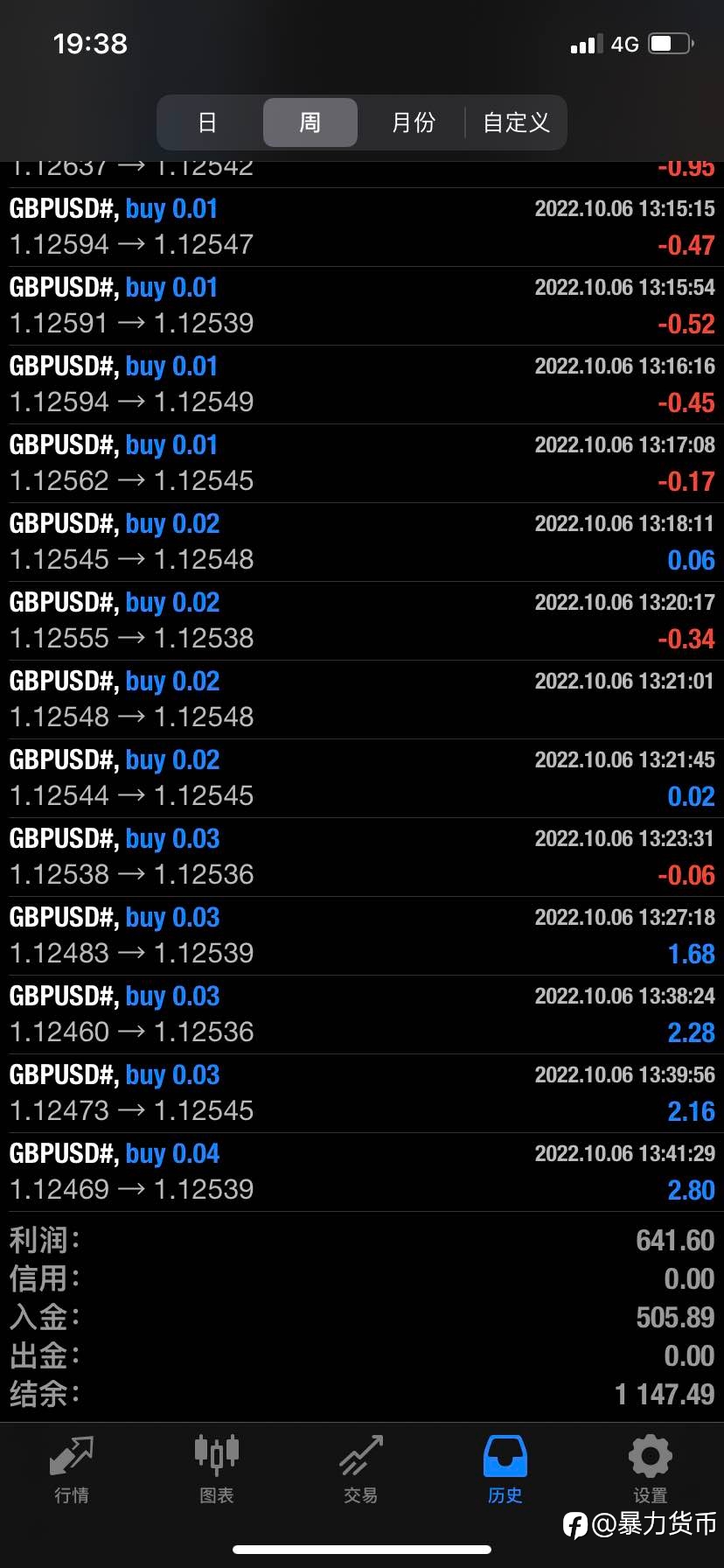724x1568 pixels.
Task: Open the 设置 settings gear icon
Action: coord(651,1456)
